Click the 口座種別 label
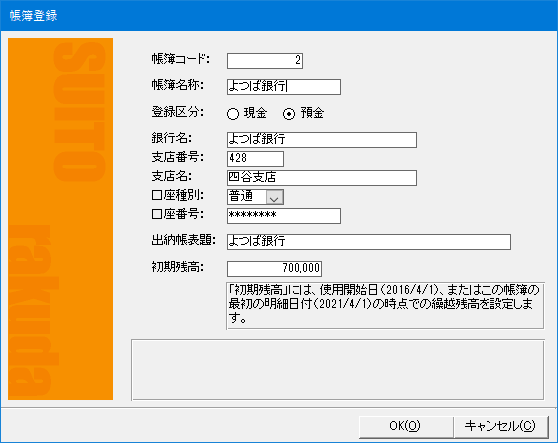This screenshot has width=558, height=443. coord(178,195)
